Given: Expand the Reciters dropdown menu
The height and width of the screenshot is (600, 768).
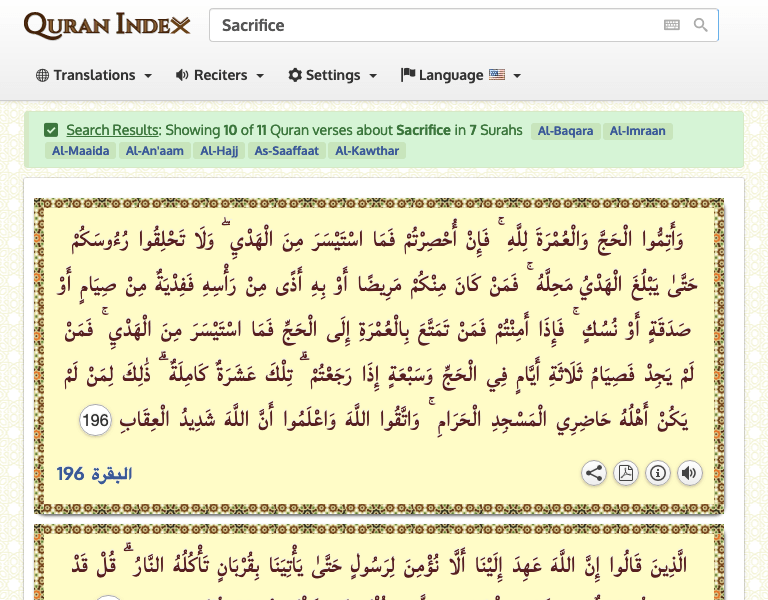Looking at the screenshot, I should (220, 75).
